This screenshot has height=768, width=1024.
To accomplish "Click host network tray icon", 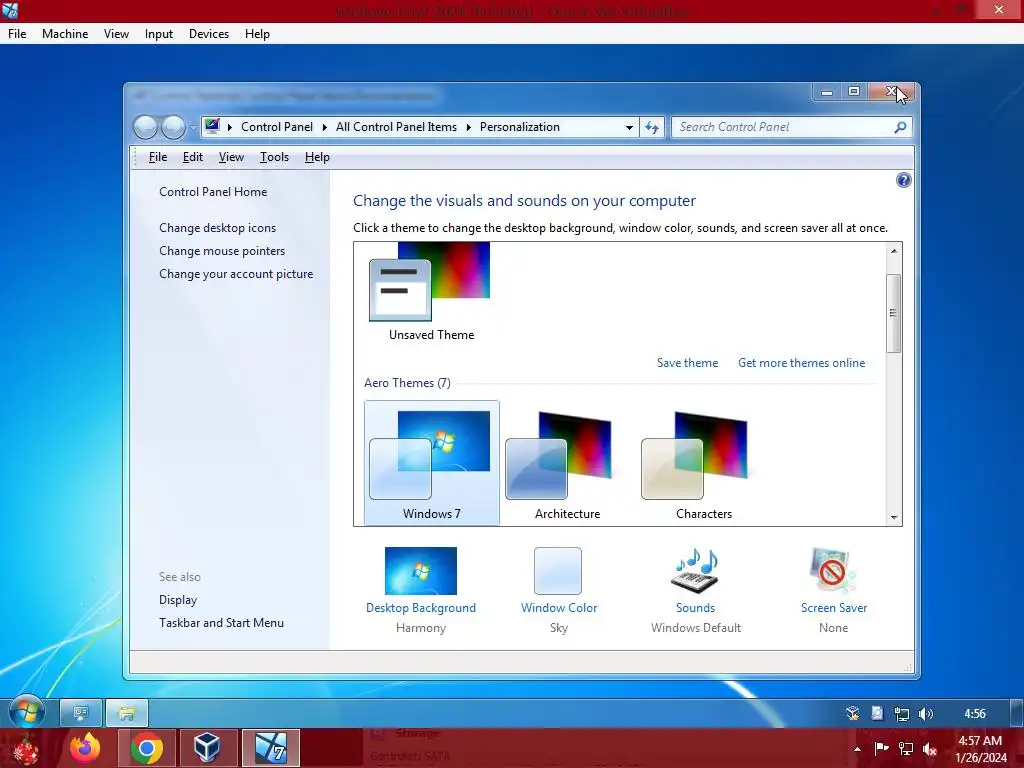I will 906,748.
